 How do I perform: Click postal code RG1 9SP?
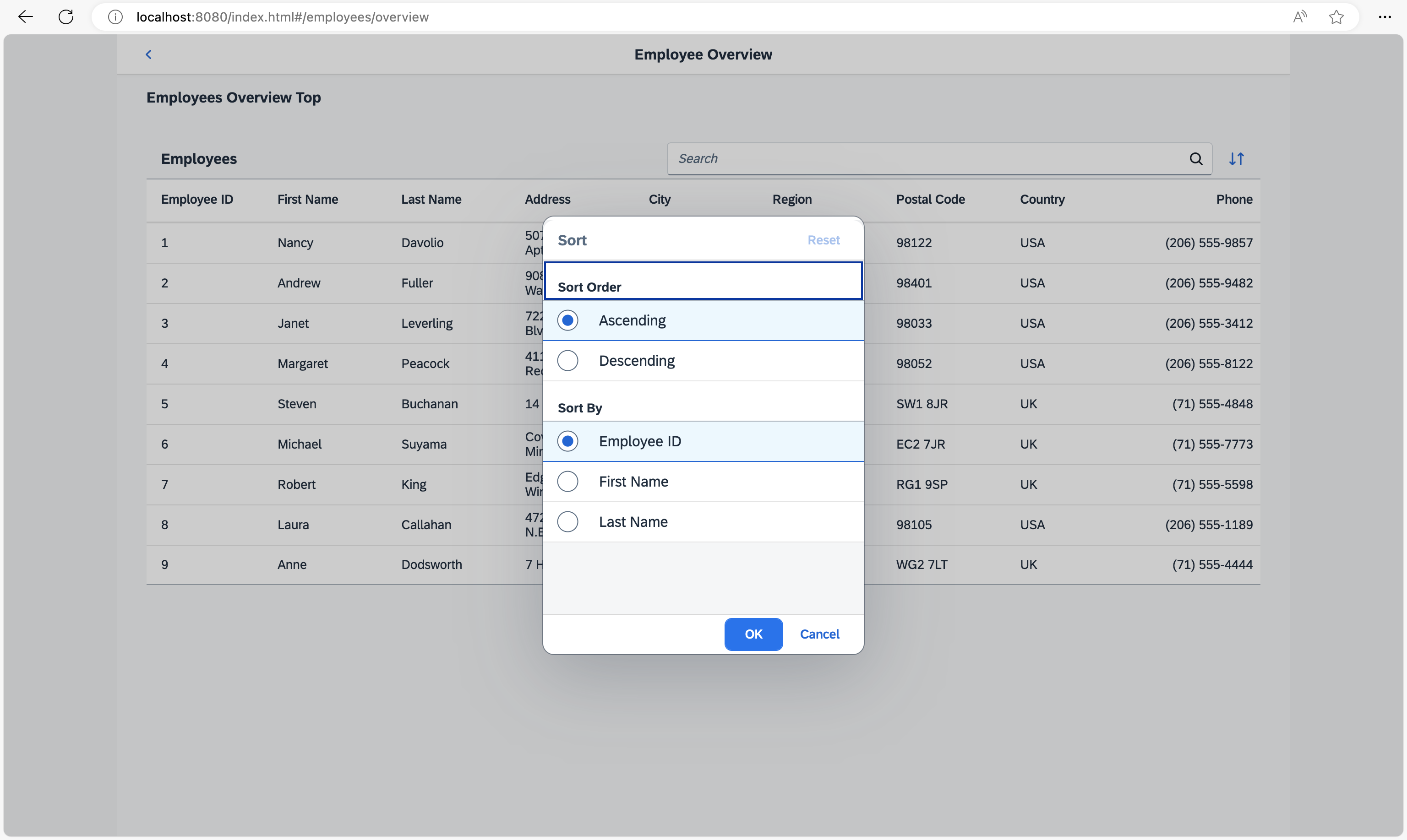click(x=922, y=484)
